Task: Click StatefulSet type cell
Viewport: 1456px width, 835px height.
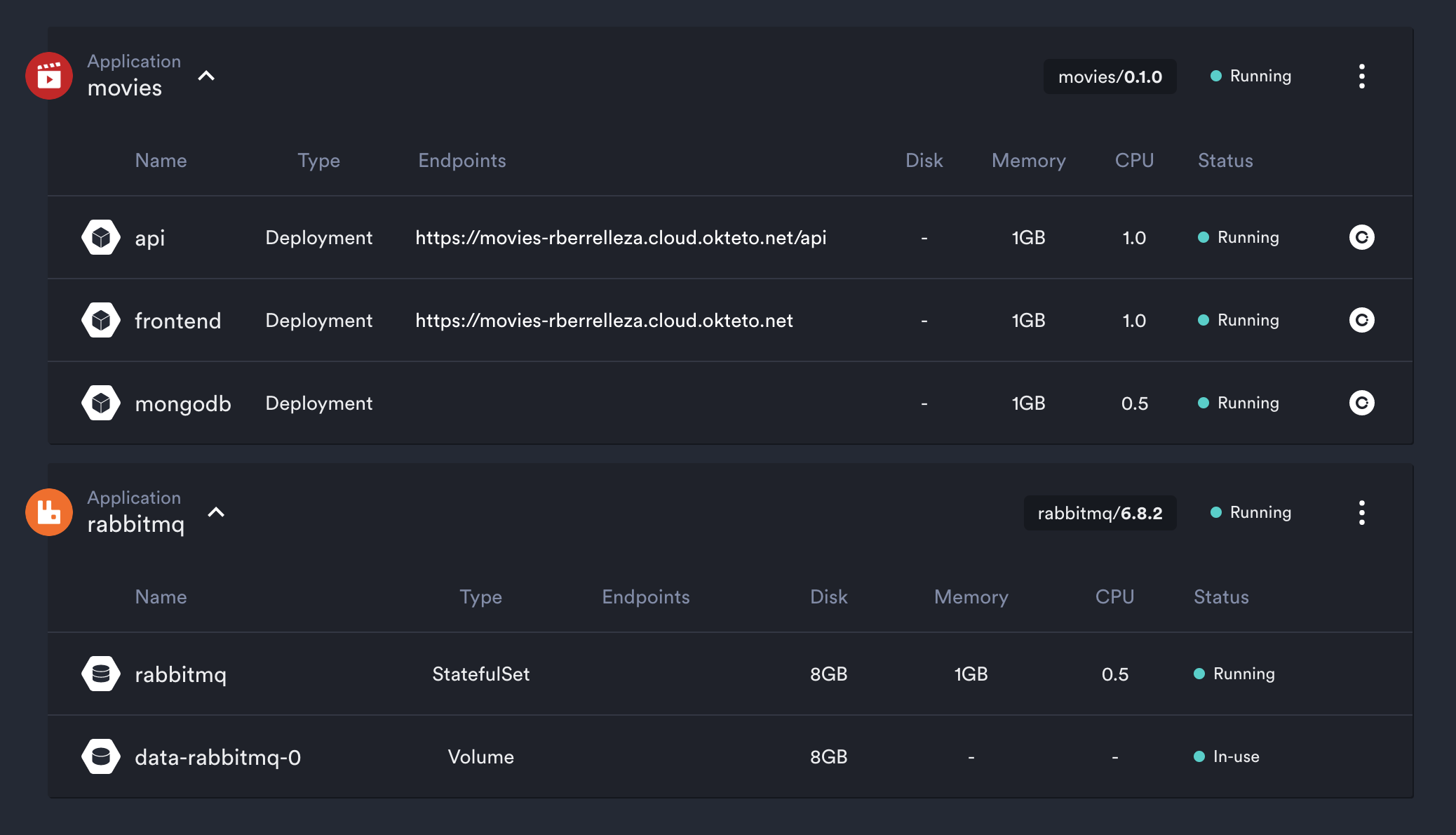Action: pos(481,674)
